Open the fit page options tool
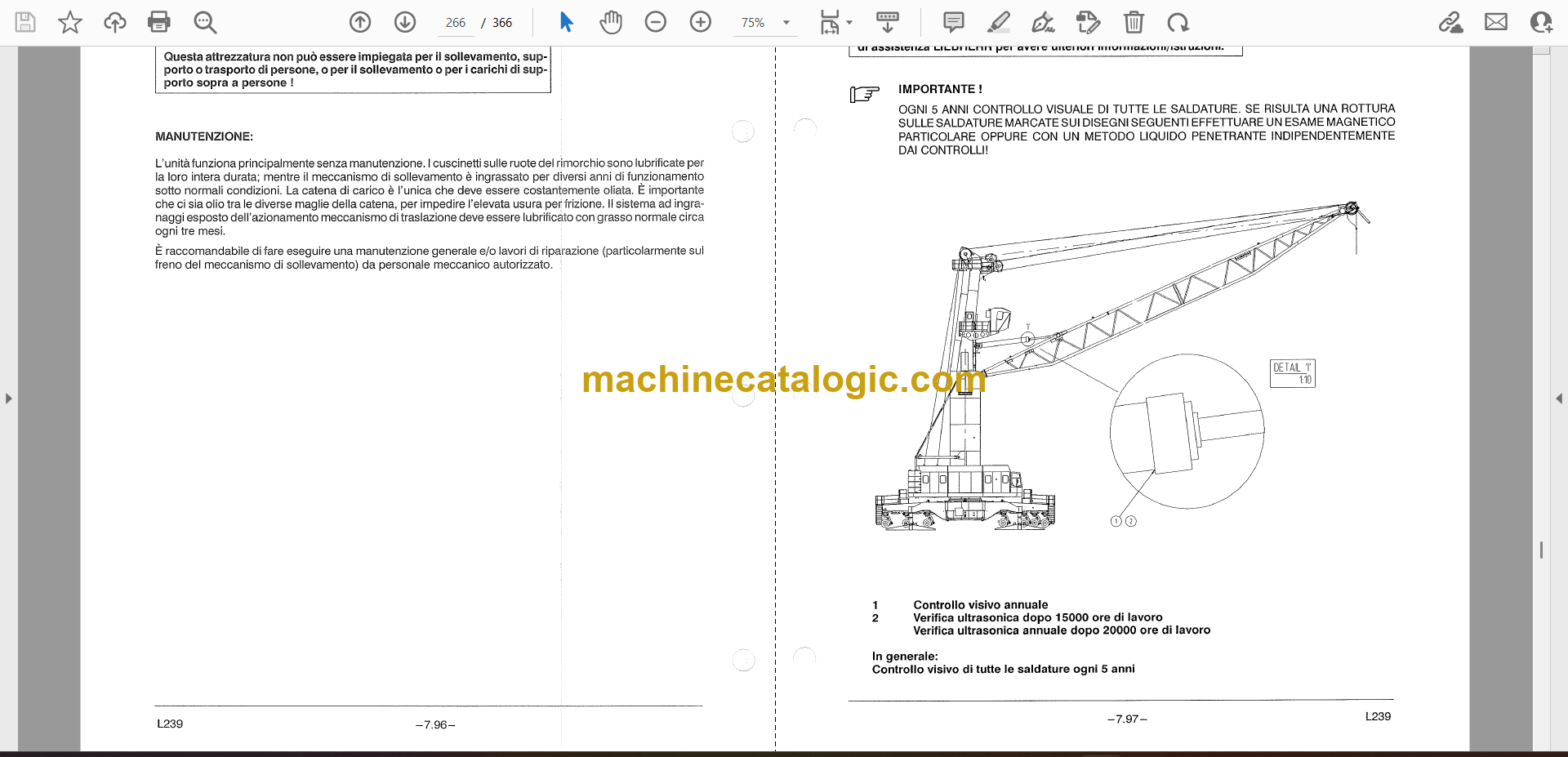 [830, 22]
